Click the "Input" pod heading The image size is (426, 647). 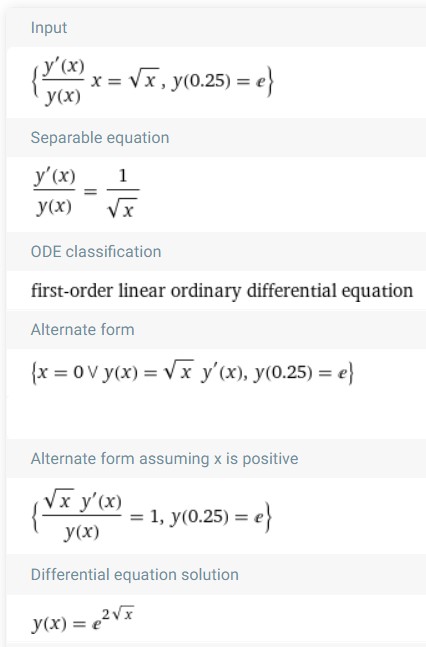point(49,28)
